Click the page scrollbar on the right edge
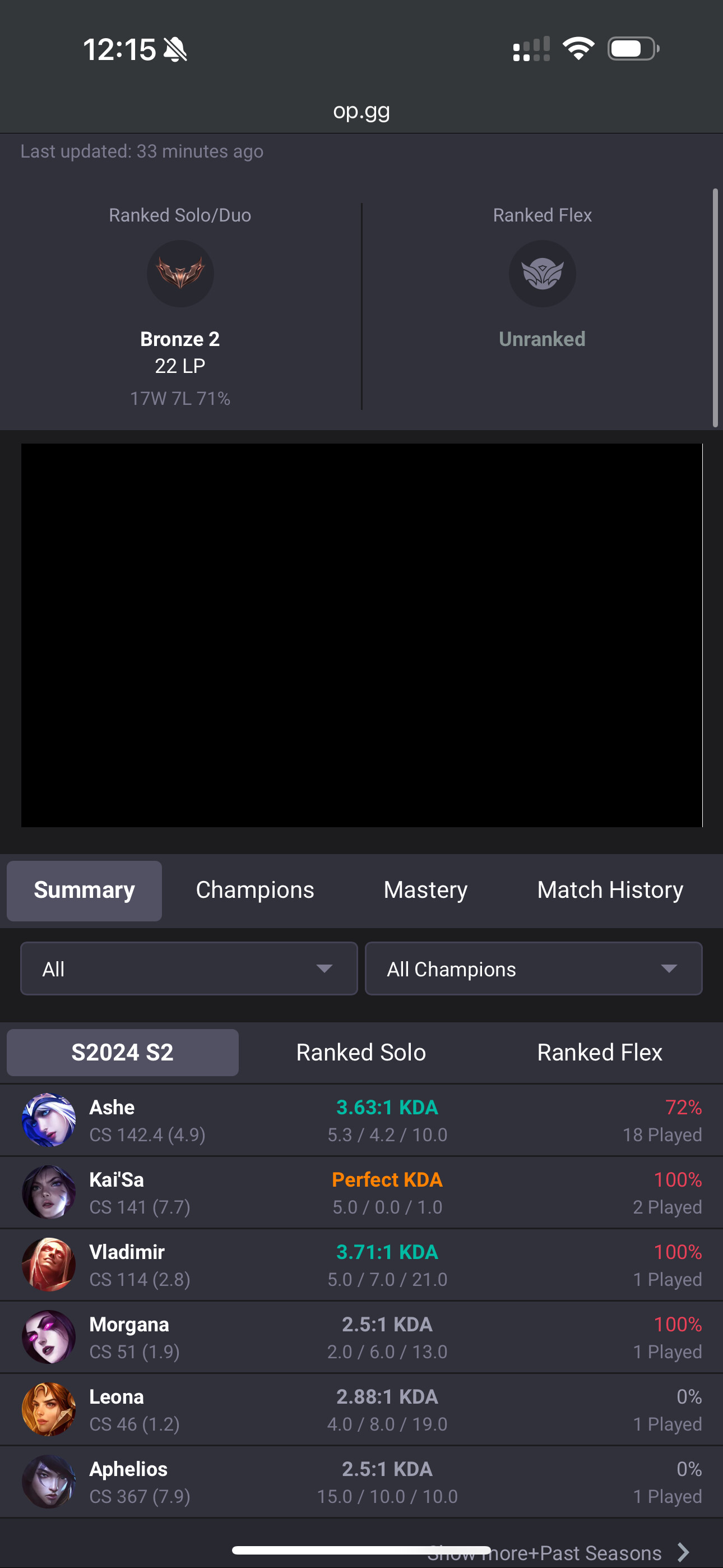 [x=715, y=307]
